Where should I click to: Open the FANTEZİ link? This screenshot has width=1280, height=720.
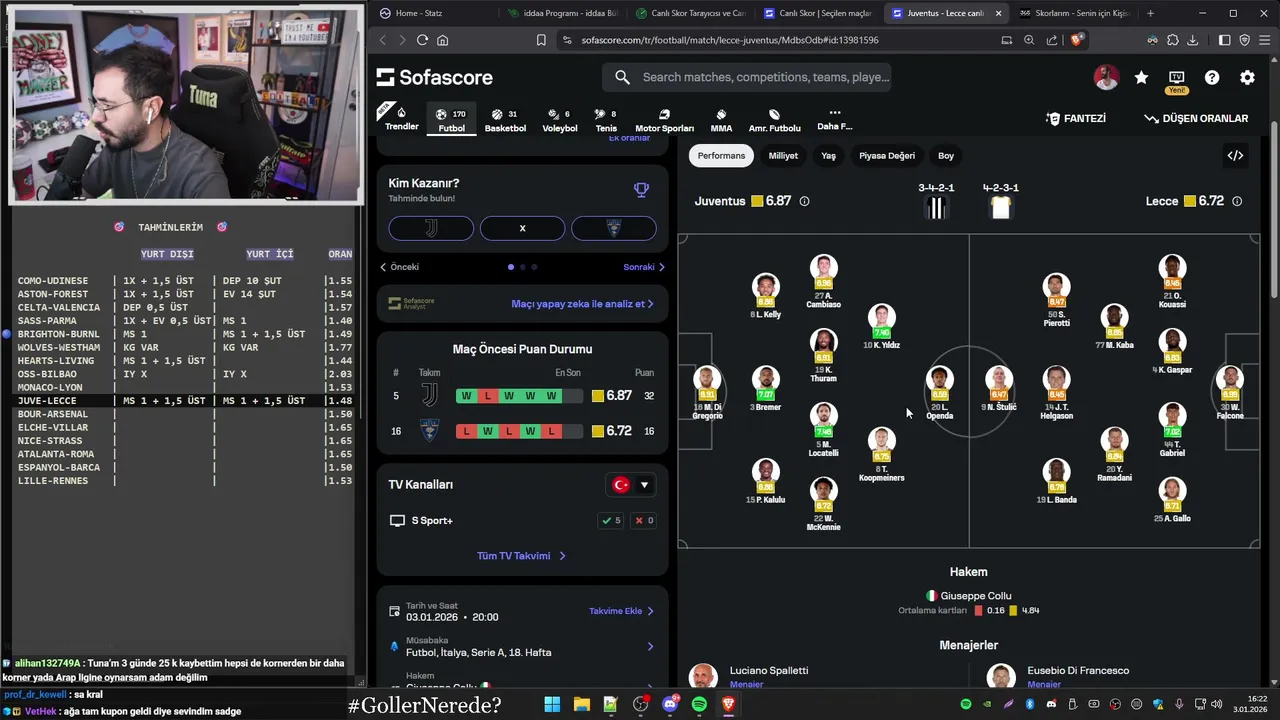point(1076,118)
